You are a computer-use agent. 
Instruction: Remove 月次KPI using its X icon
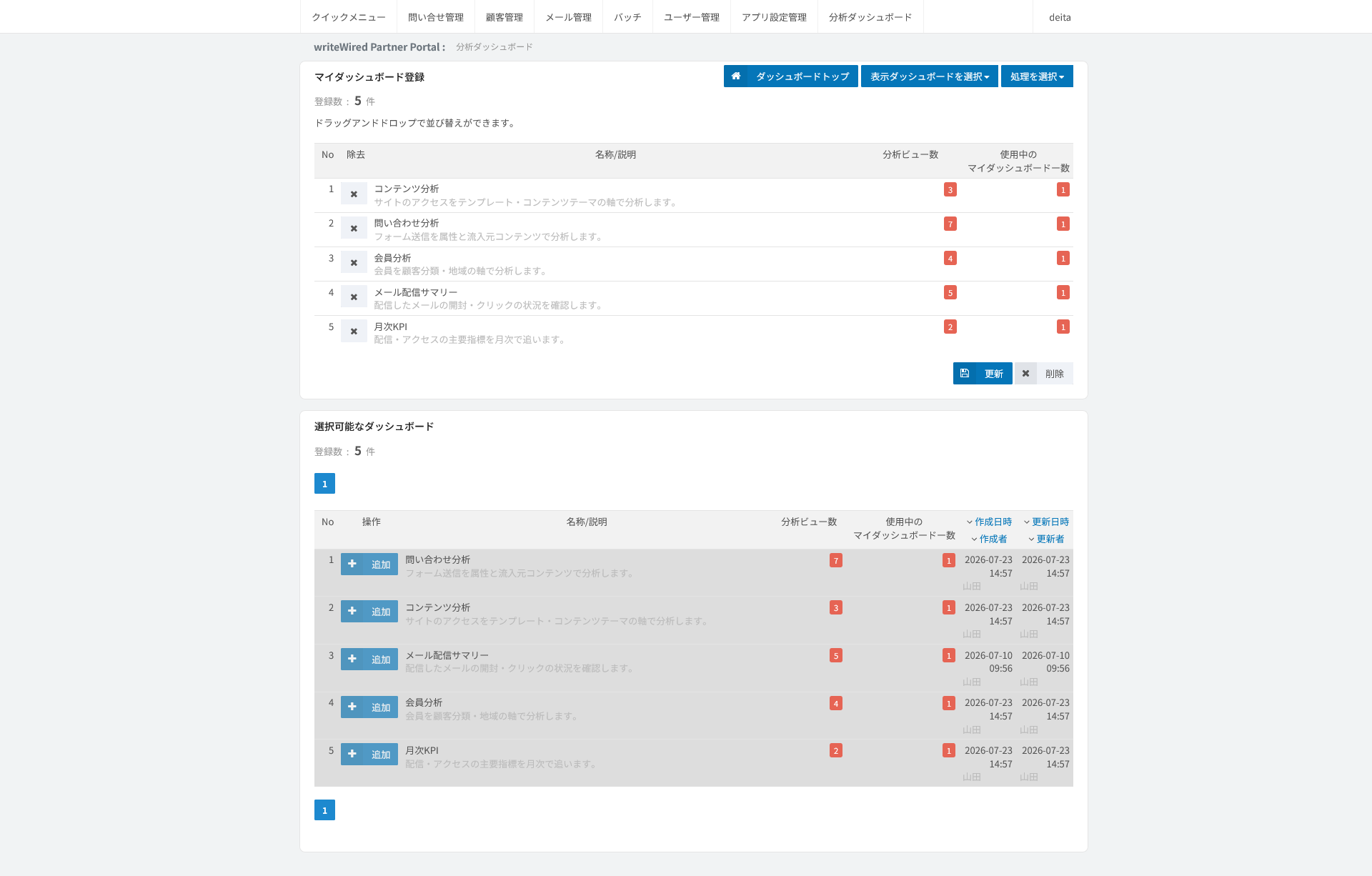(x=354, y=331)
